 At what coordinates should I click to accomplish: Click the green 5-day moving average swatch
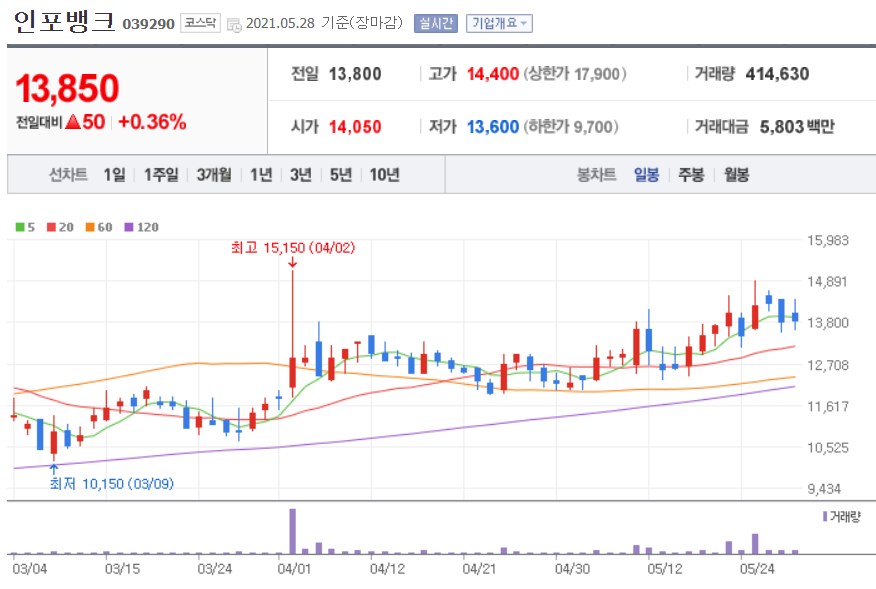coord(20,227)
